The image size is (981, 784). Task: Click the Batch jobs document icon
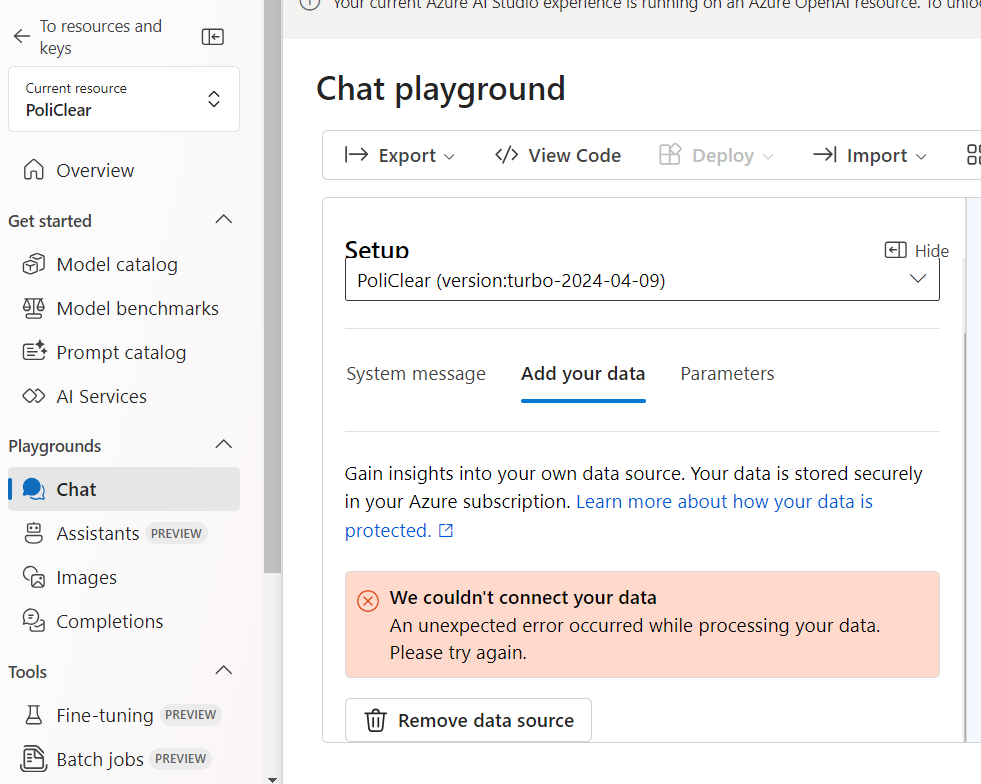click(34, 759)
